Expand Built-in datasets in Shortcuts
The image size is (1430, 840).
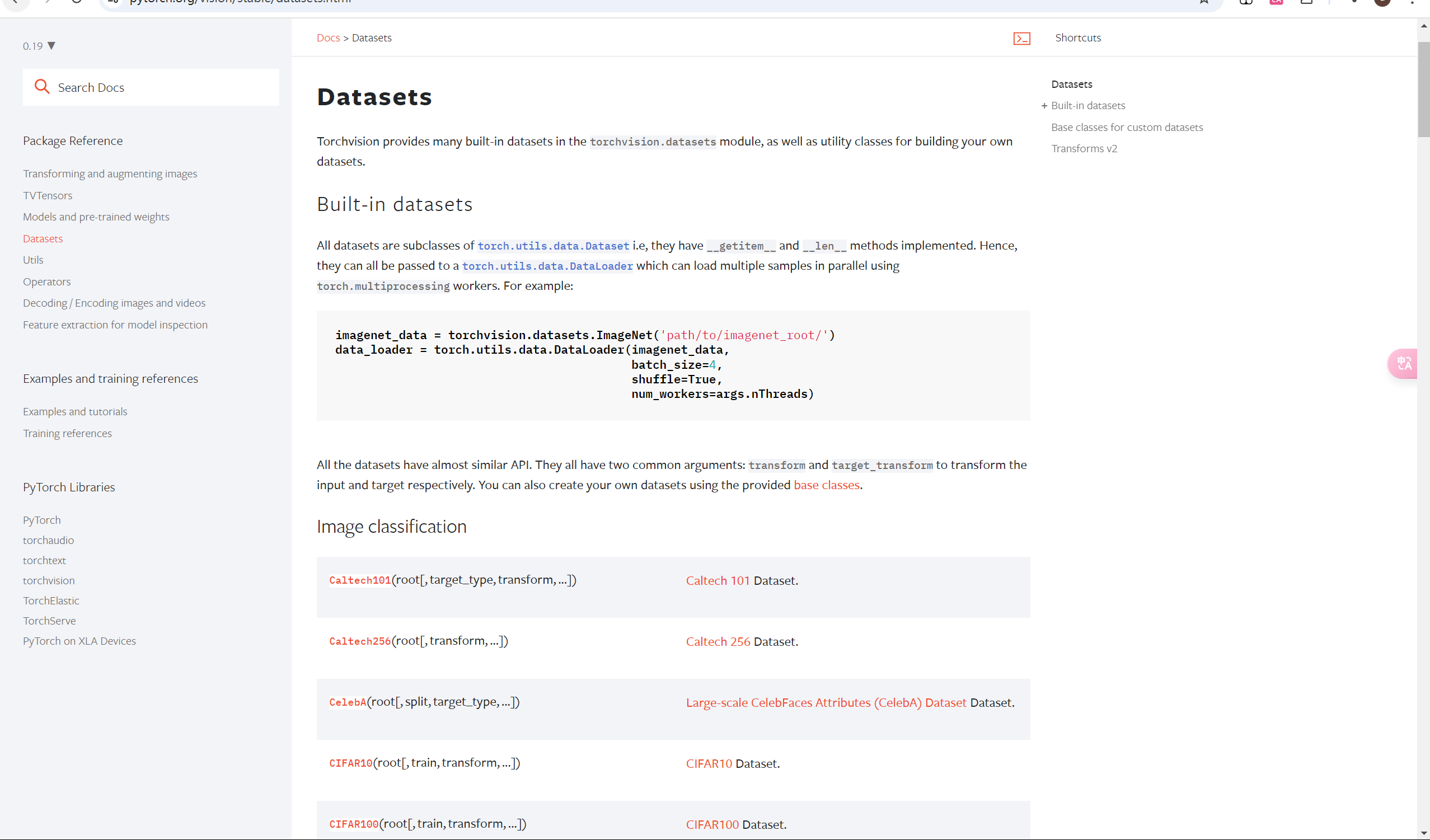[x=1044, y=106]
